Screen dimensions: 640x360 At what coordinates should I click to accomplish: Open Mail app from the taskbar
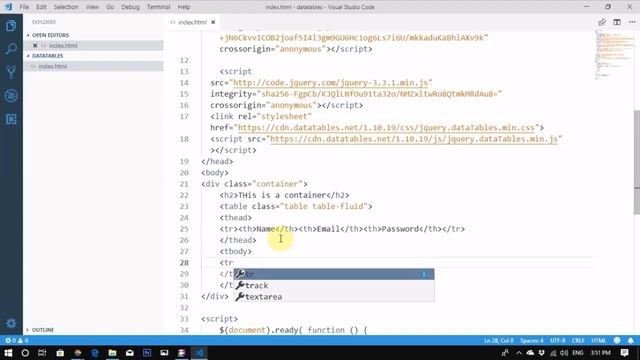click(x=130, y=353)
